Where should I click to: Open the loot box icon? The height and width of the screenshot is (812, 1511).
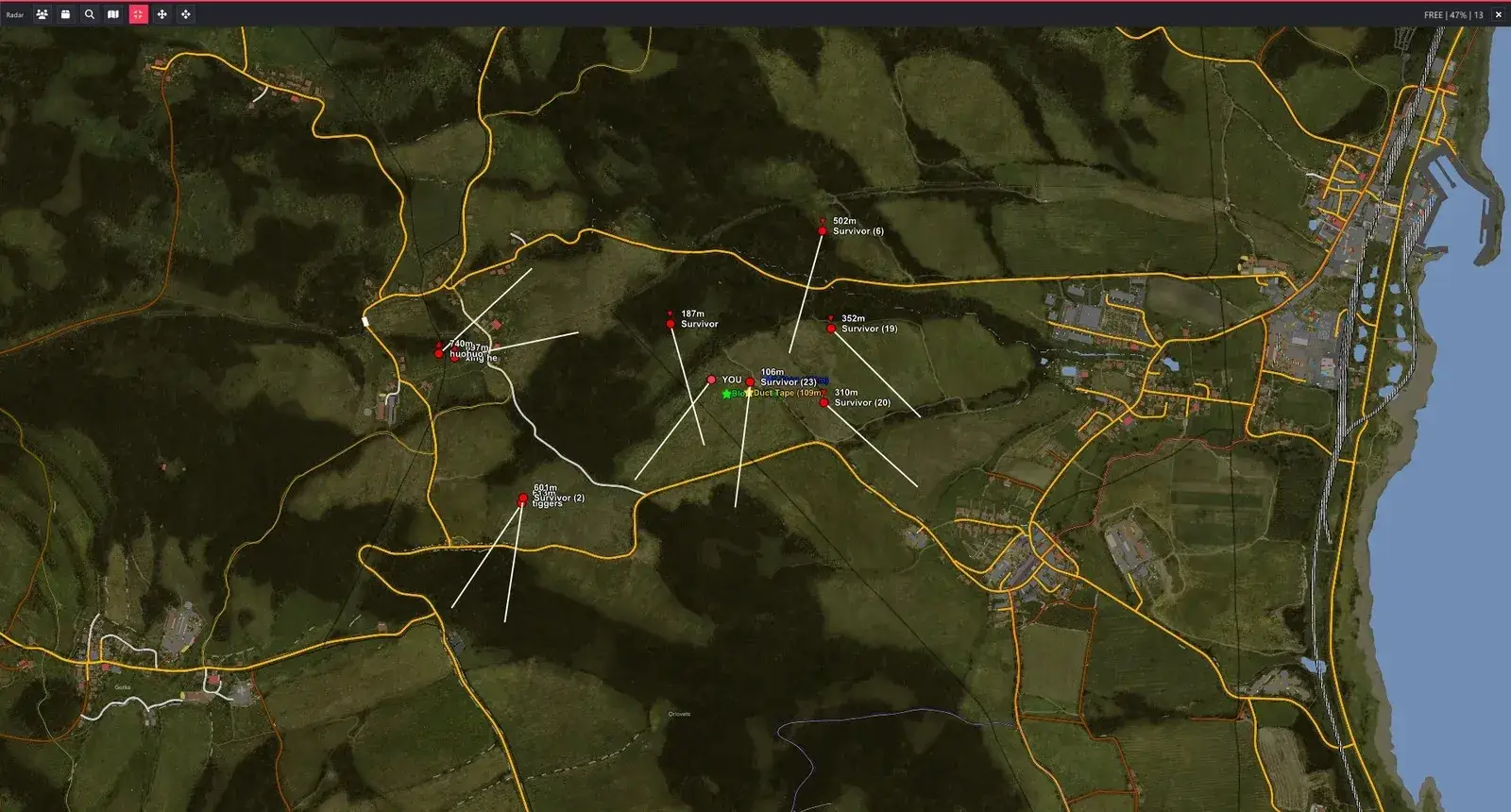click(x=65, y=14)
